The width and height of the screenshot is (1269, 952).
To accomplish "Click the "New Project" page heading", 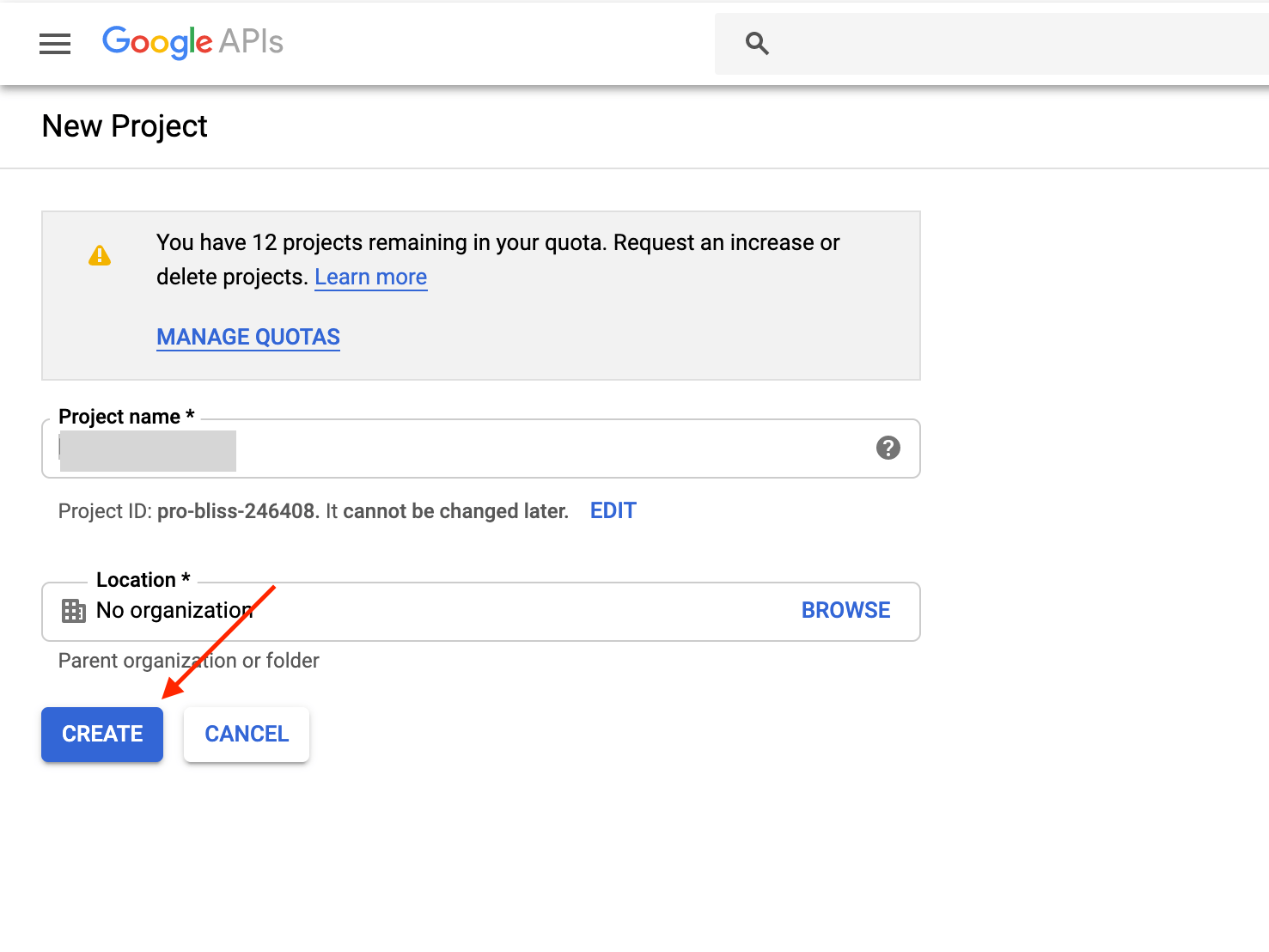I will click(125, 126).
